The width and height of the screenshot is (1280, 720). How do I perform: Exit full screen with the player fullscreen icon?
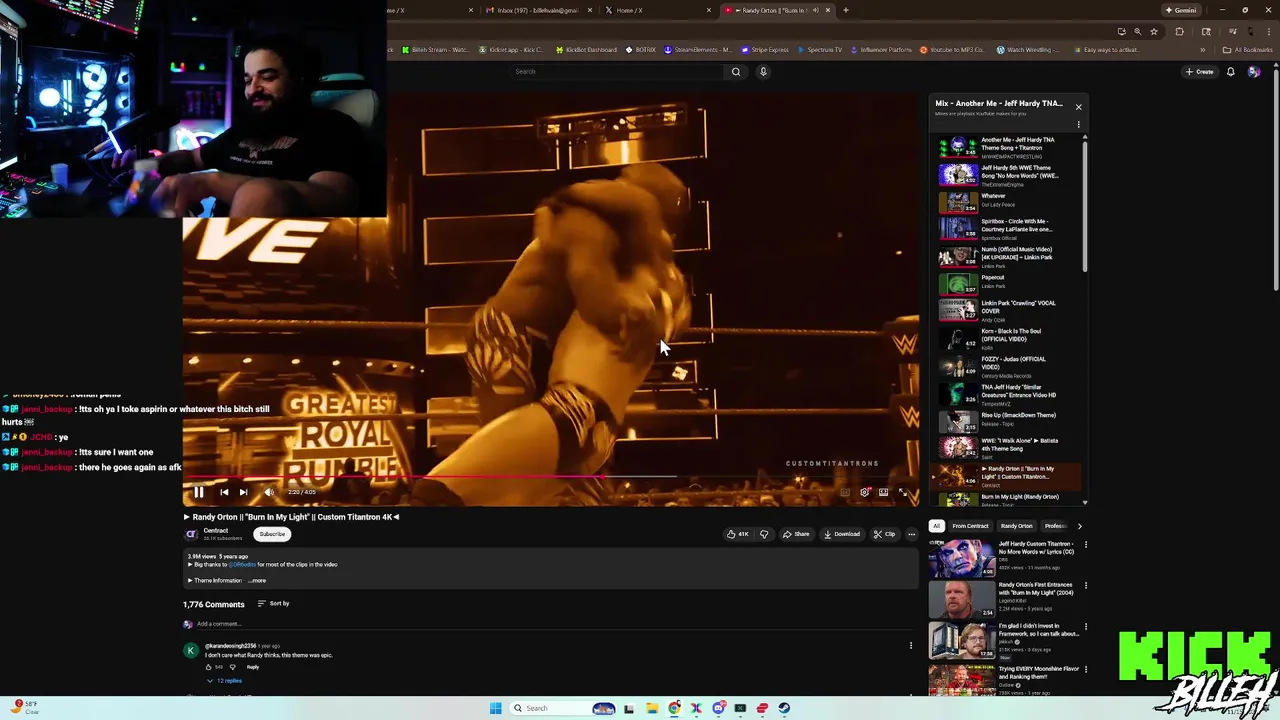(x=903, y=492)
